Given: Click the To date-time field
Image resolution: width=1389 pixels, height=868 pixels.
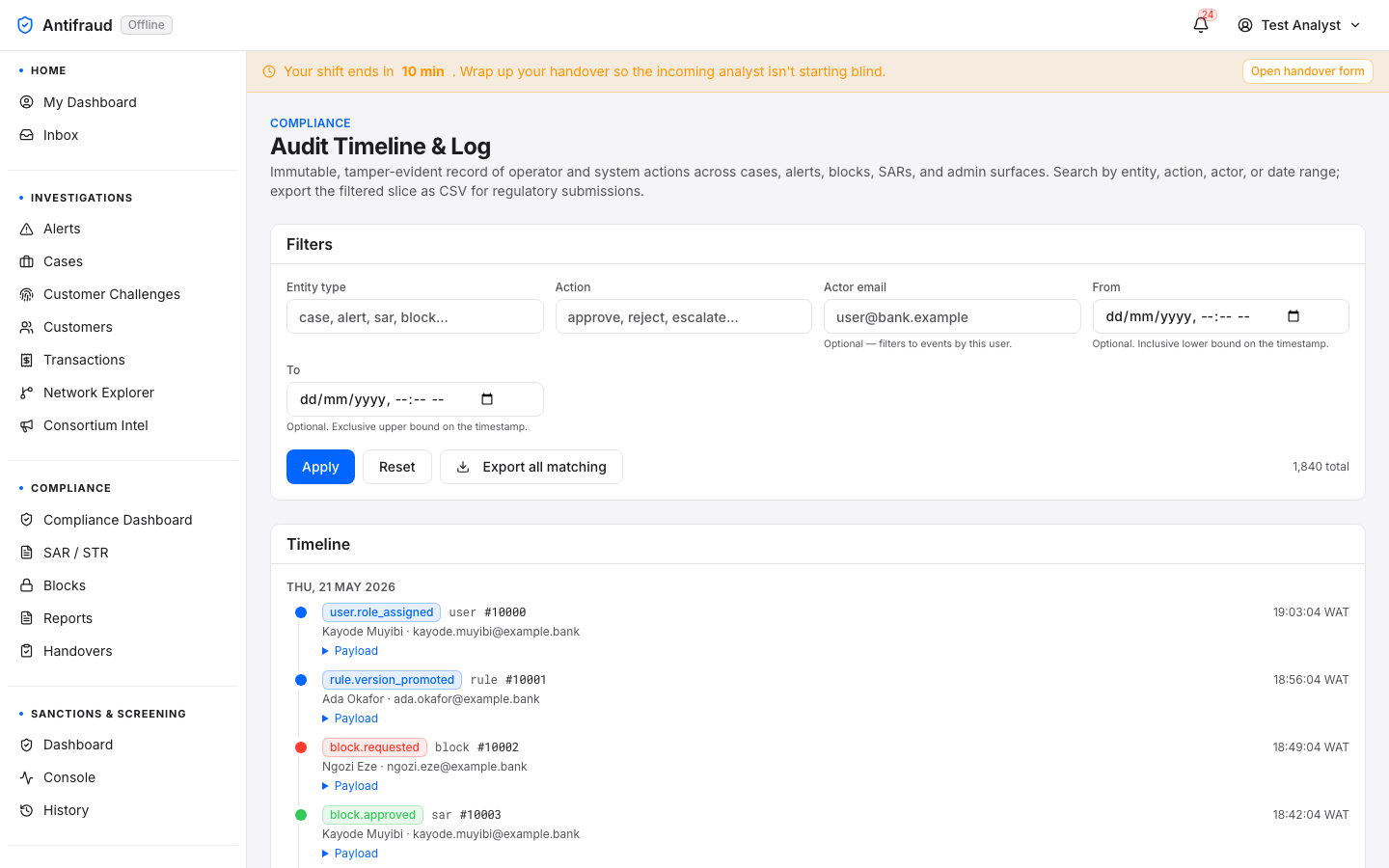Looking at the screenshot, I should point(415,399).
